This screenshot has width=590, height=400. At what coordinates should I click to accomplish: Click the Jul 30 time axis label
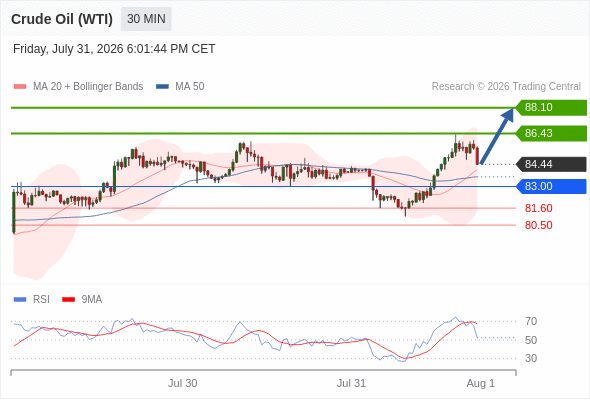click(182, 383)
